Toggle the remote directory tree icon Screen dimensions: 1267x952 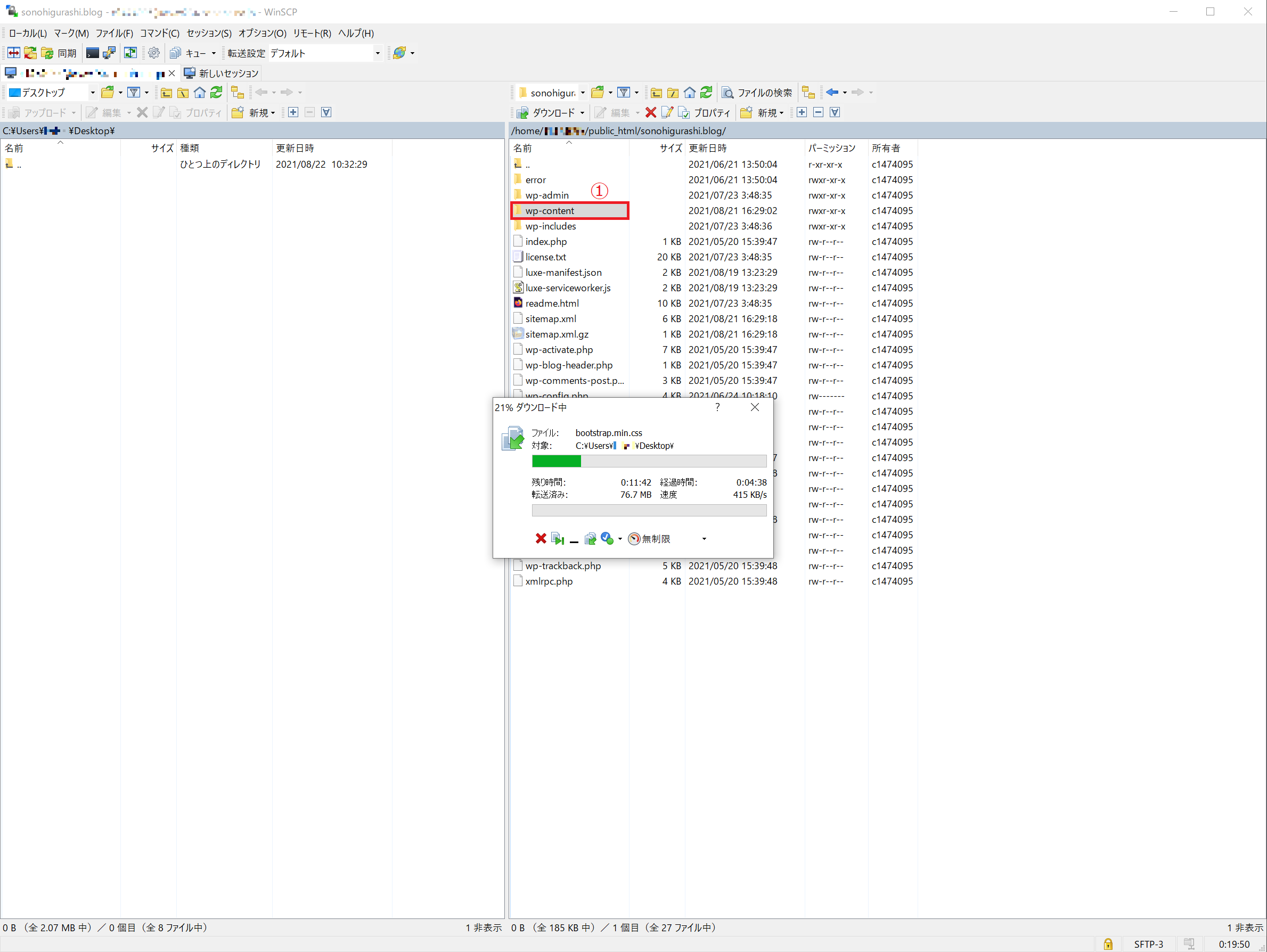coord(808,92)
